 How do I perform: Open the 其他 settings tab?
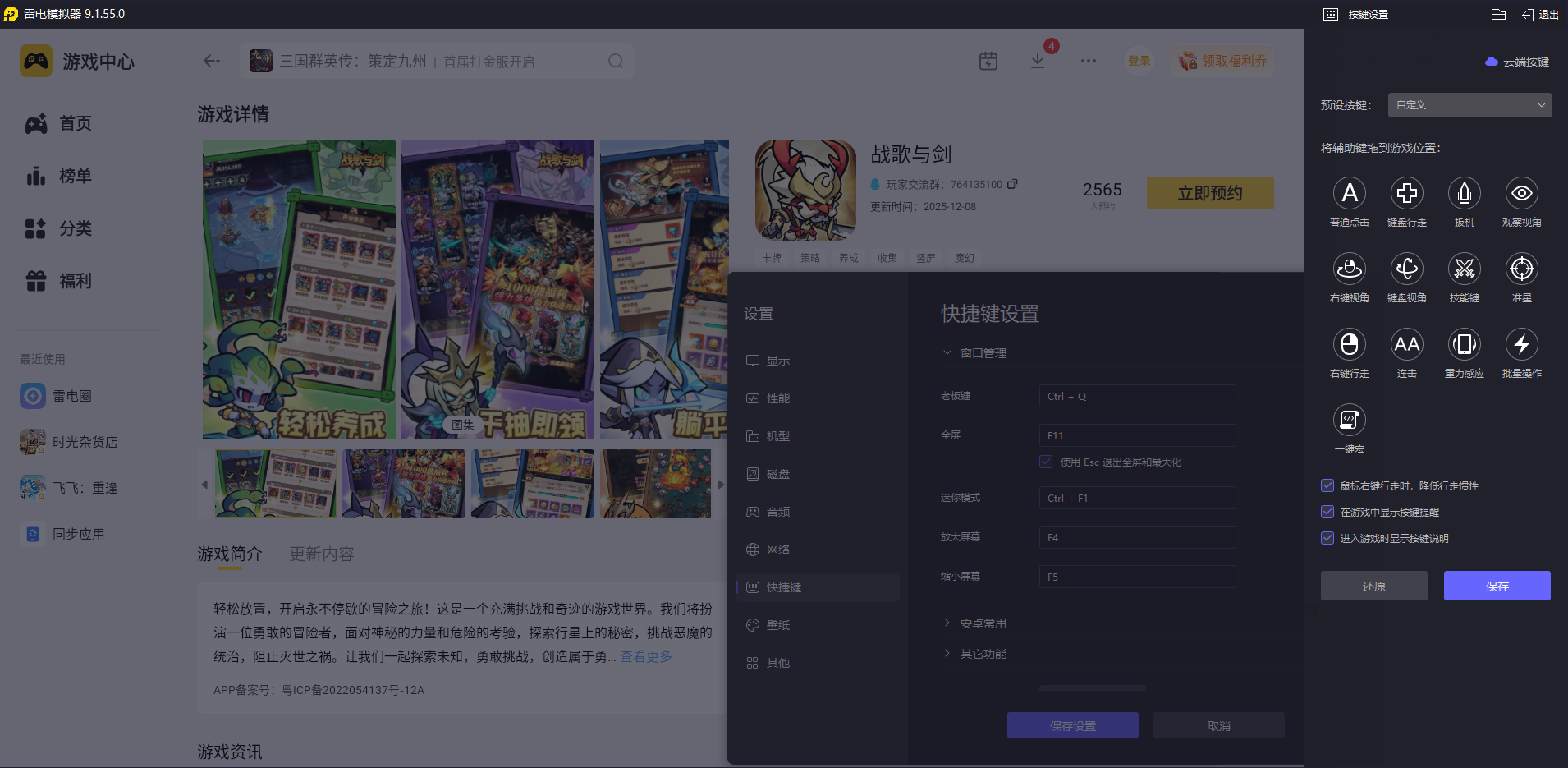tap(818, 663)
